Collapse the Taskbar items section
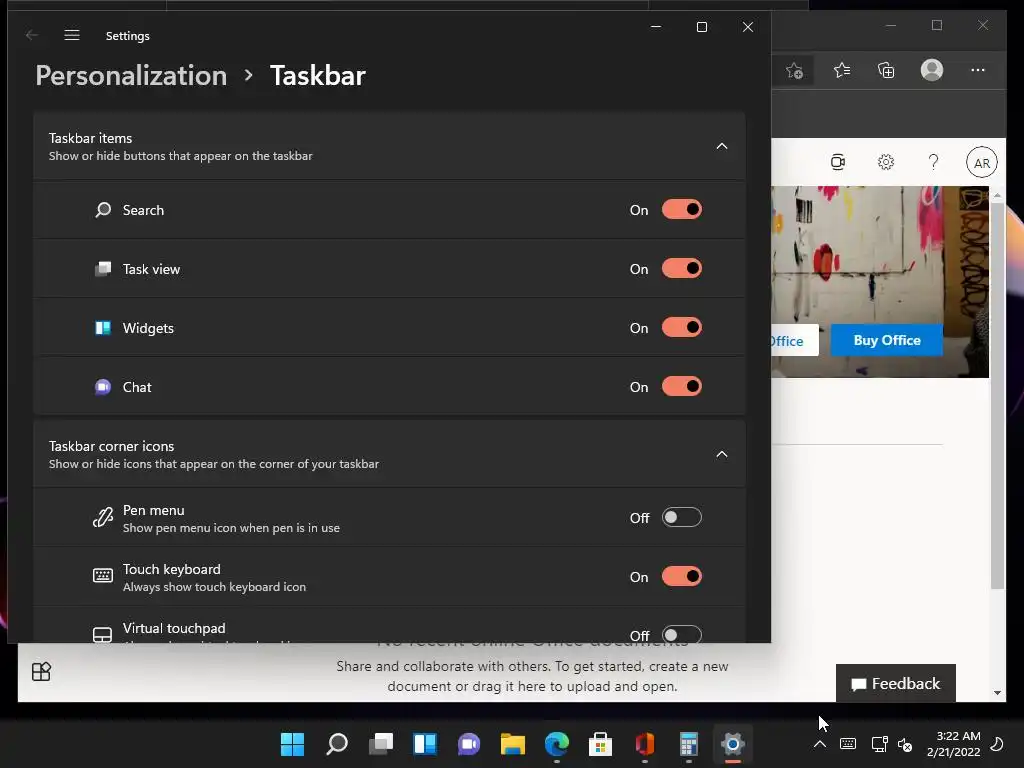Image resolution: width=1024 pixels, height=768 pixels. click(x=722, y=146)
